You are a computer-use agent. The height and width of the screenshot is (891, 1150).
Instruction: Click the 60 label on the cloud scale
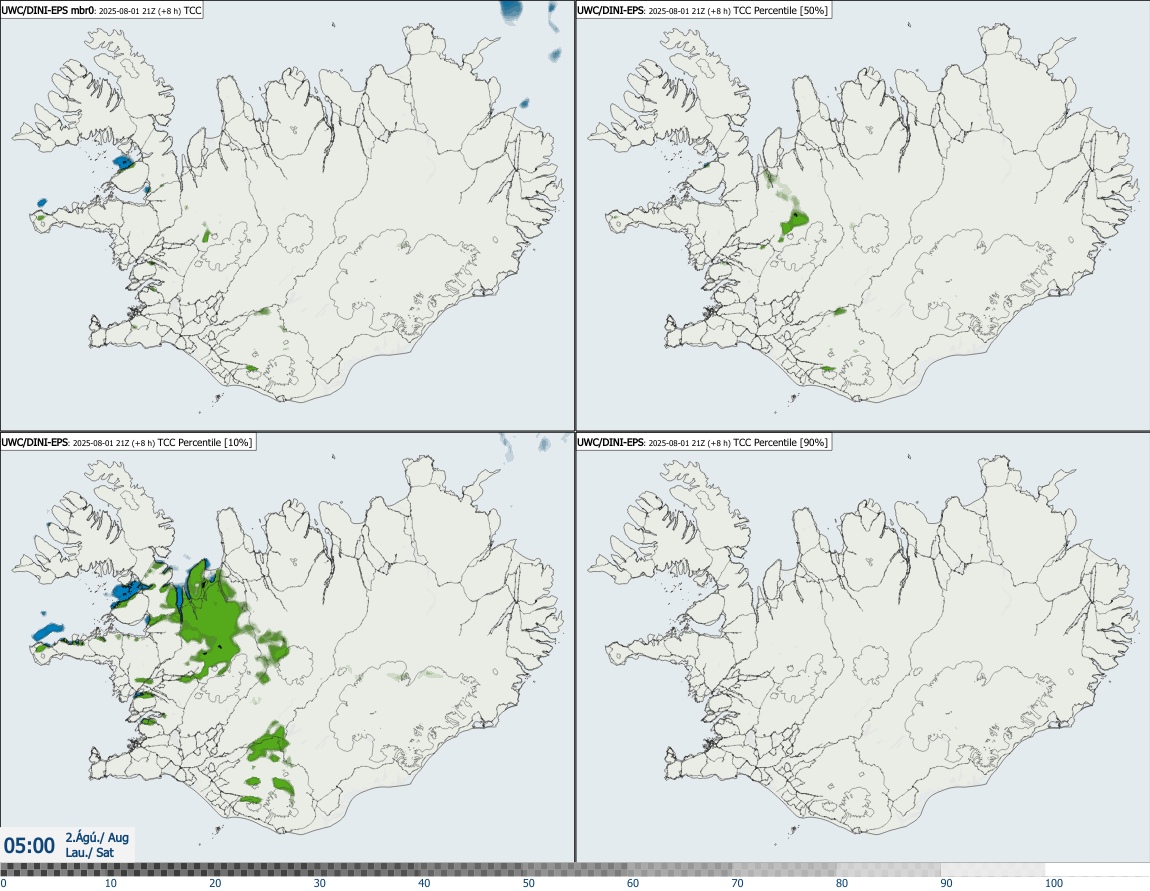633,883
